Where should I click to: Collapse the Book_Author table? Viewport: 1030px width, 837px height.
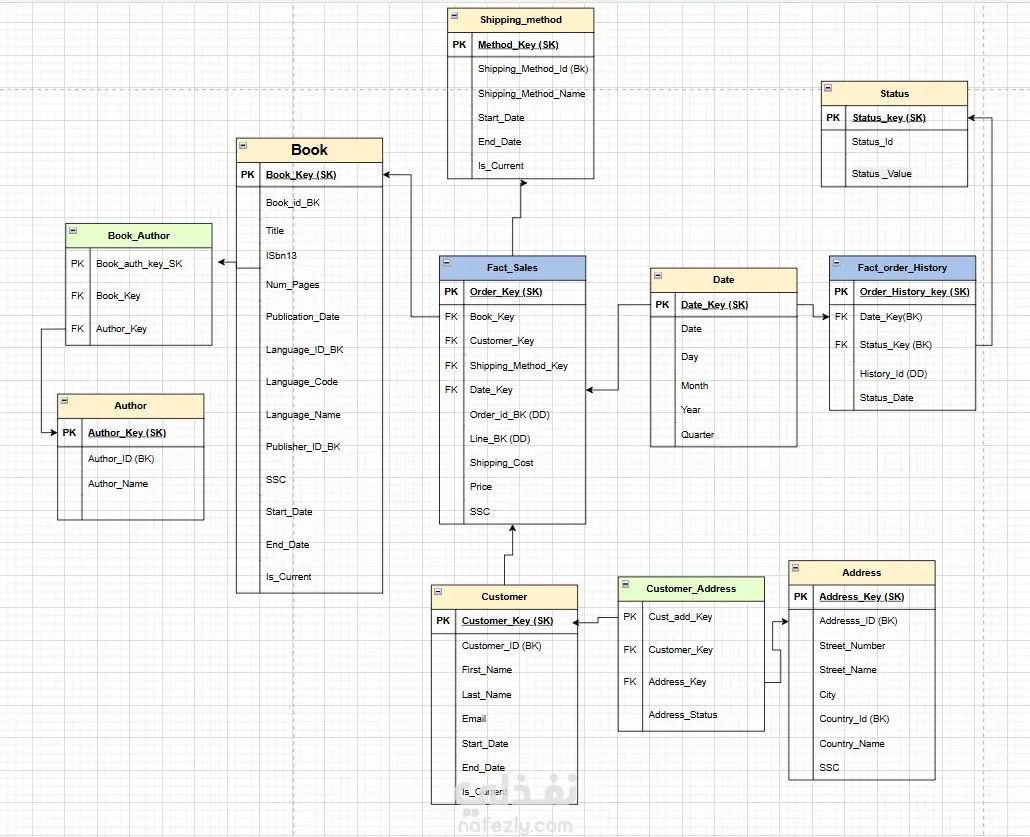(x=73, y=231)
